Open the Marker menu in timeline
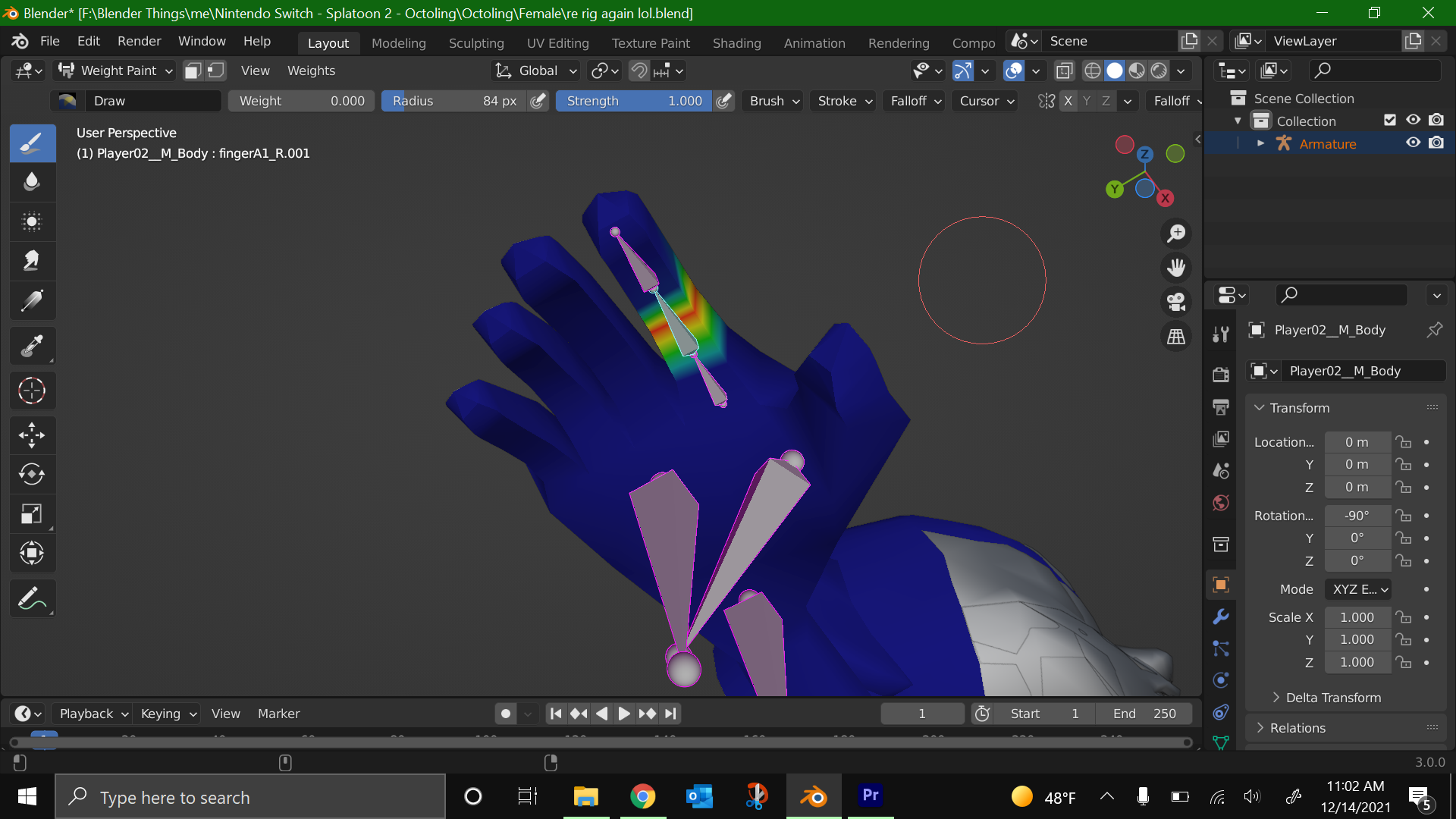 (x=278, y=714)
